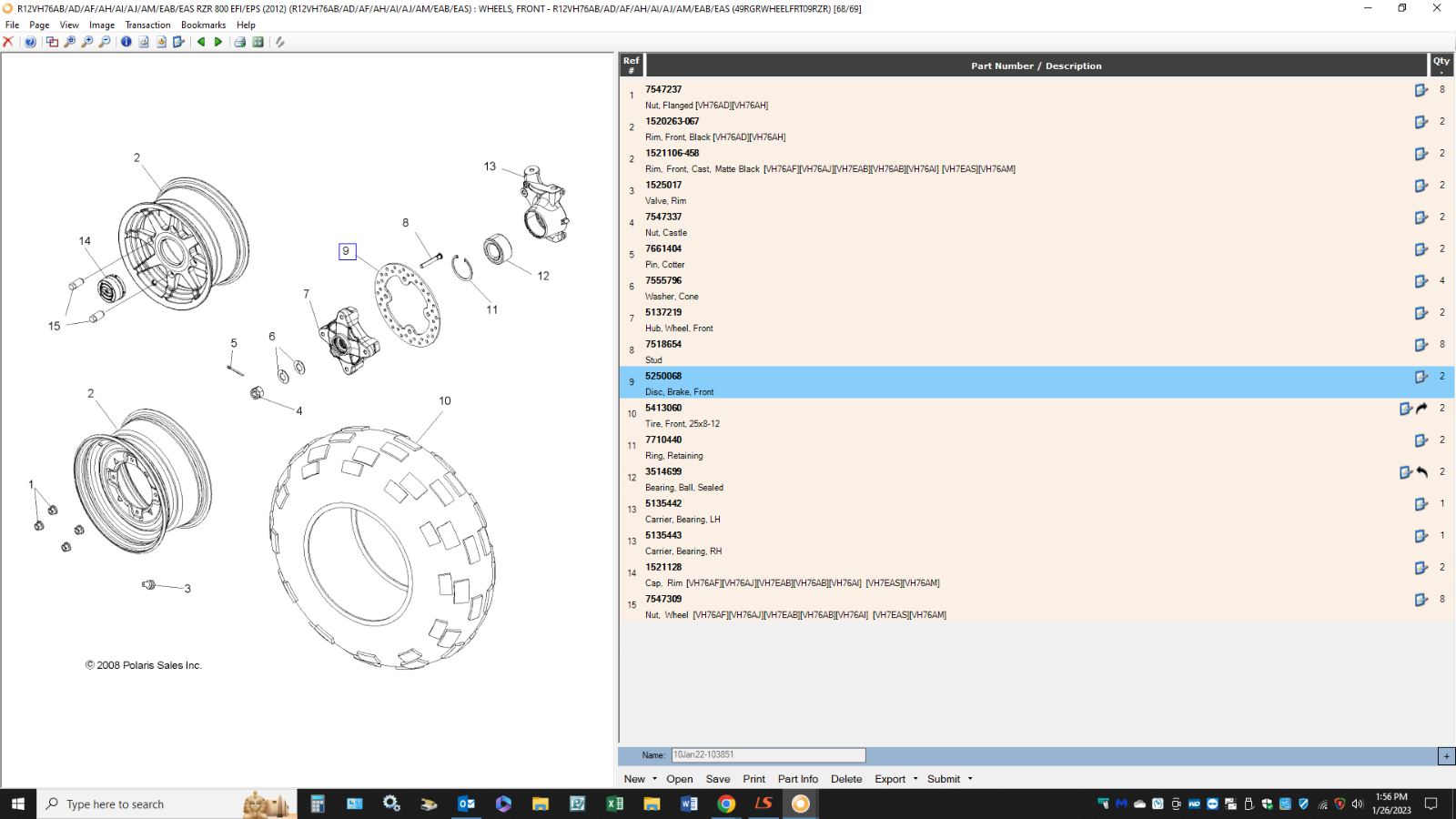
Task: Click the add icon for highlighted part 5250068
Action: pos(1421,377)
